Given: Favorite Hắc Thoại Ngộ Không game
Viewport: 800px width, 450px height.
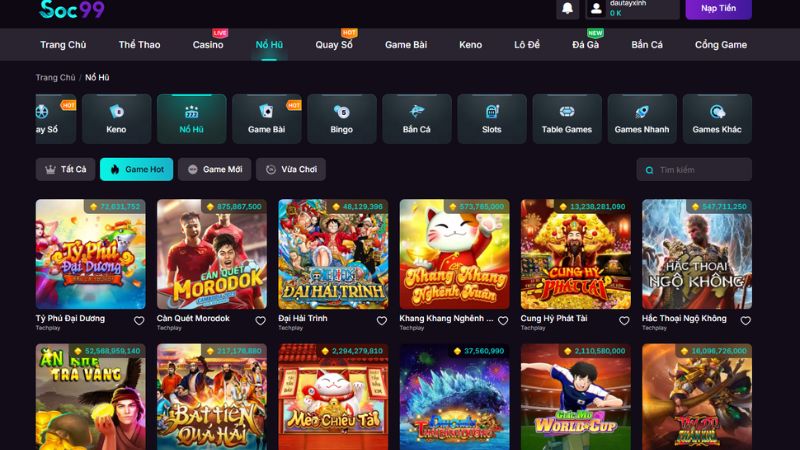Looking at the screenshot, I should [x=745, y=321].
